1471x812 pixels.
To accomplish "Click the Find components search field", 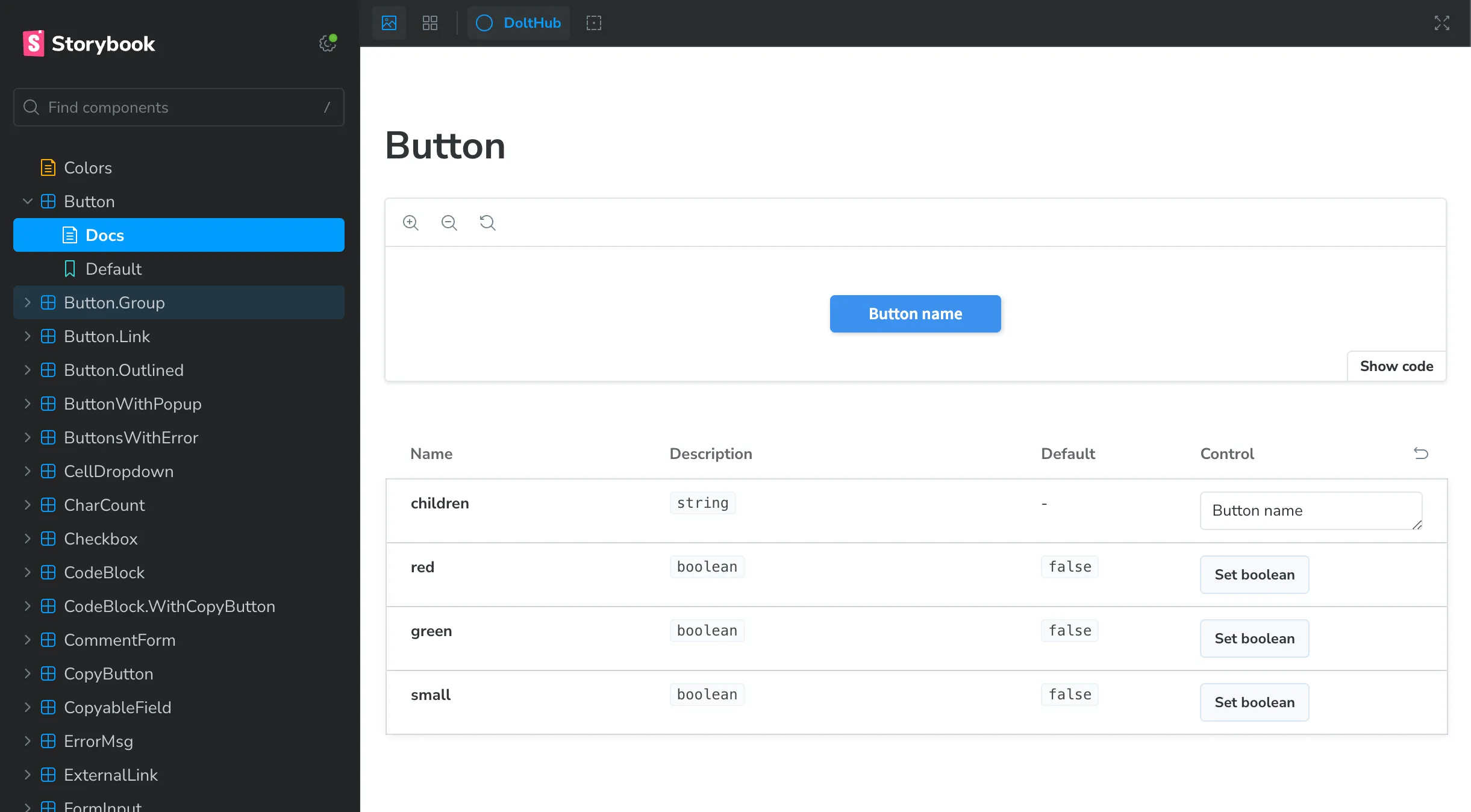I will tap(178, 107).
